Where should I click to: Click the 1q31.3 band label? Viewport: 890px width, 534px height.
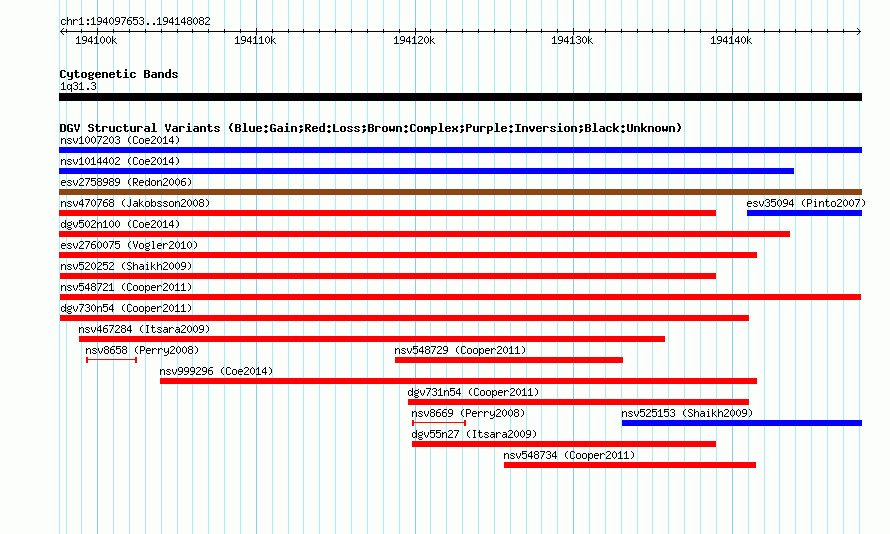point(78,86)
